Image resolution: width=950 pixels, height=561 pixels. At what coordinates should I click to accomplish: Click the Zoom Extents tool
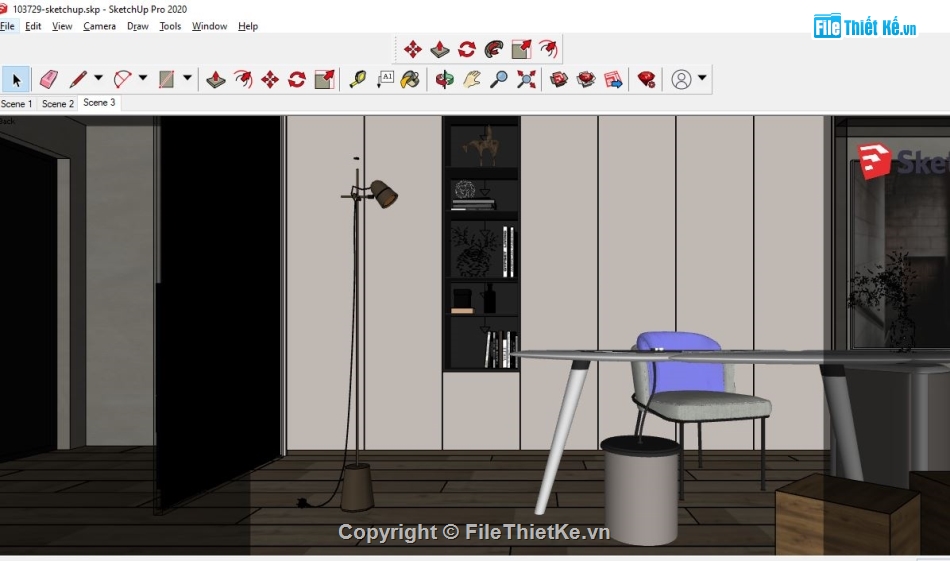click(x=526, y=79)
